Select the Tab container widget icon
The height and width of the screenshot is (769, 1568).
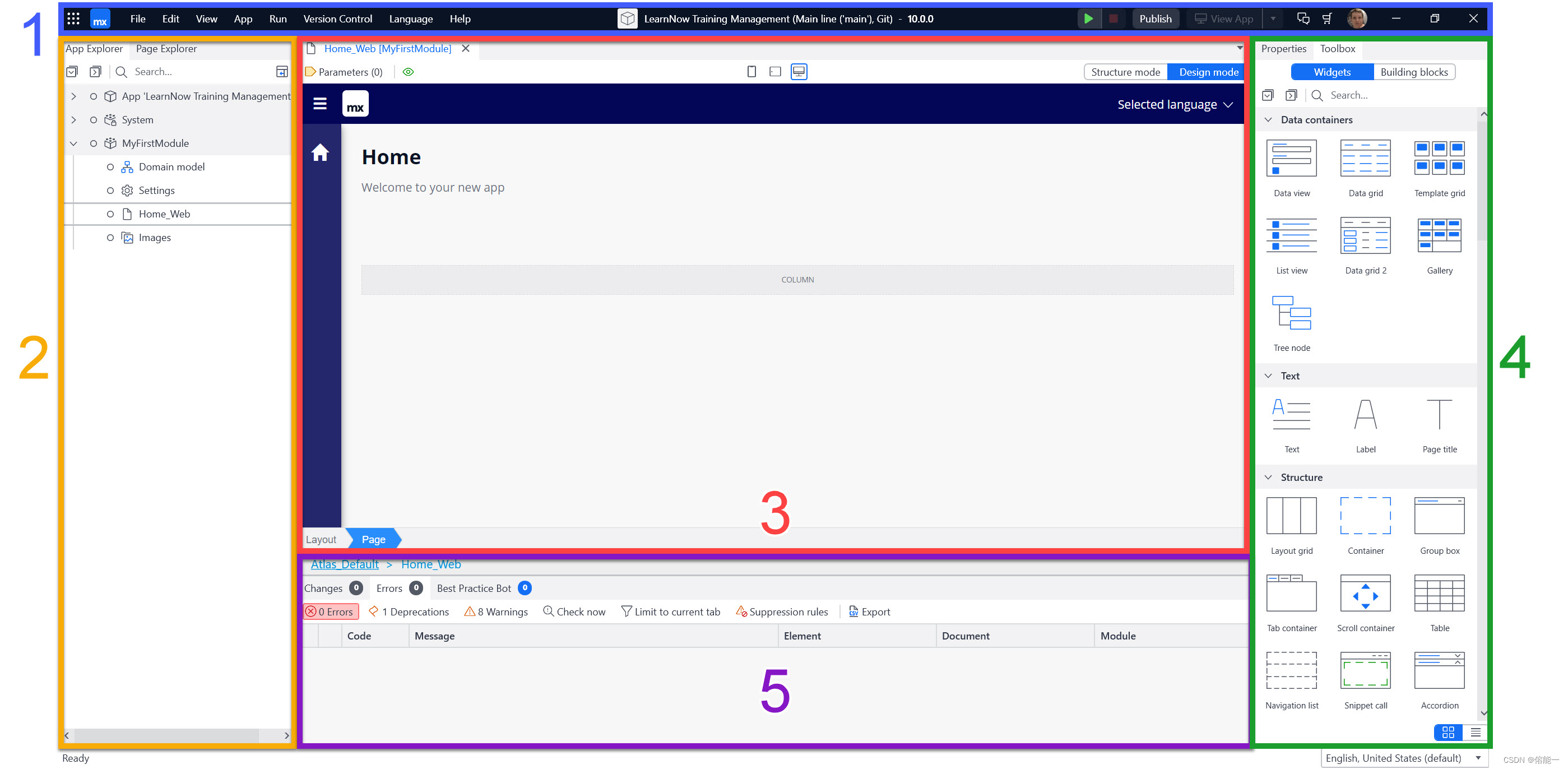(1291, 594)
